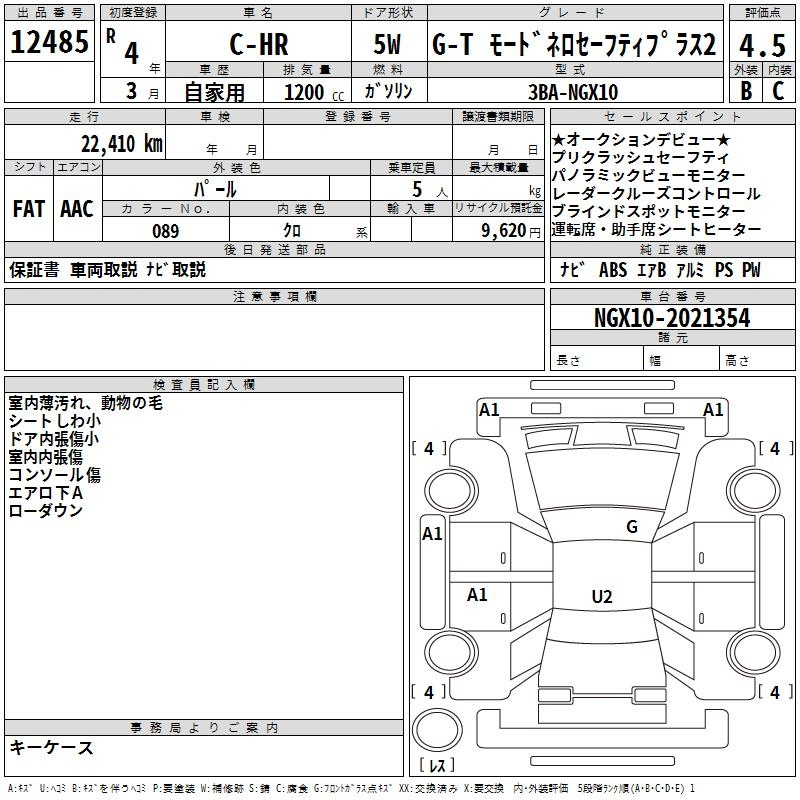Click the "リサイクル預託金" header
This screenshot has width=800, height=800.
coord(498,208)
